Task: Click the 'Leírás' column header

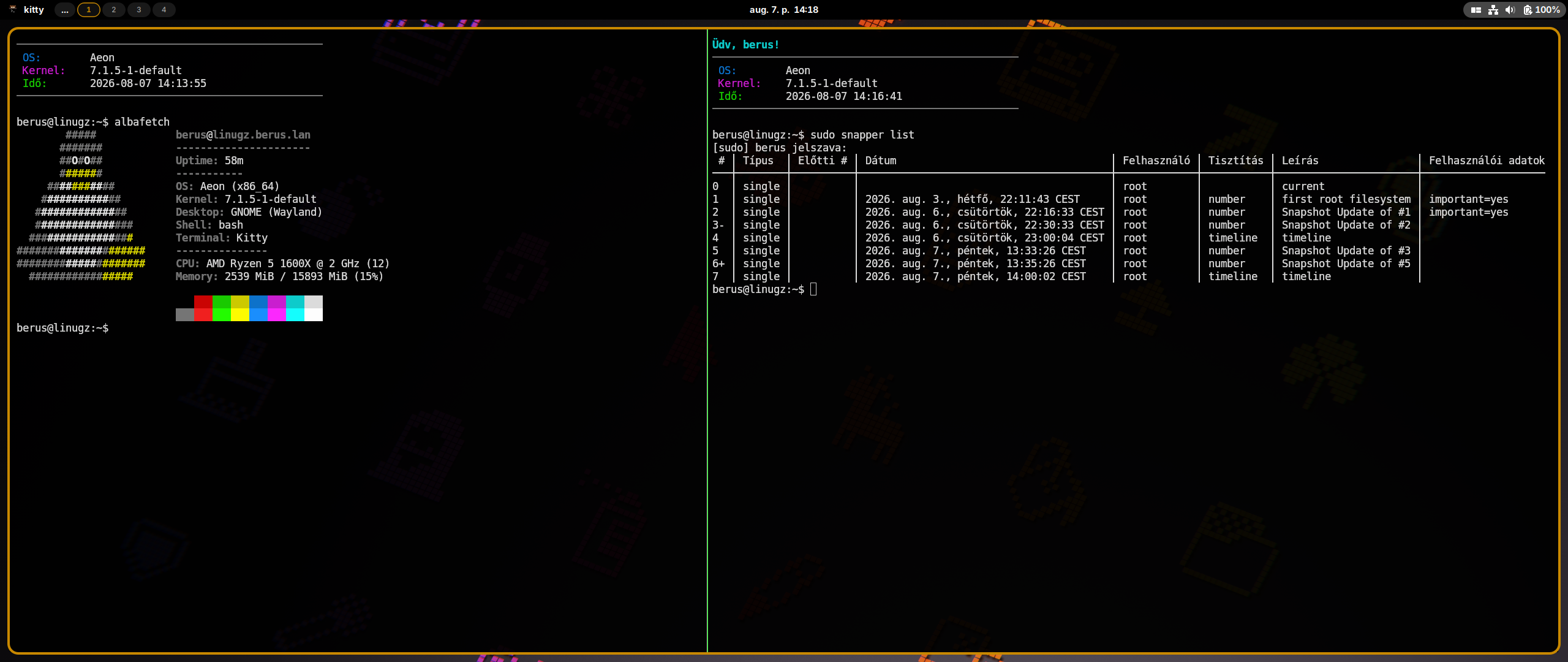Action: 1300,161
